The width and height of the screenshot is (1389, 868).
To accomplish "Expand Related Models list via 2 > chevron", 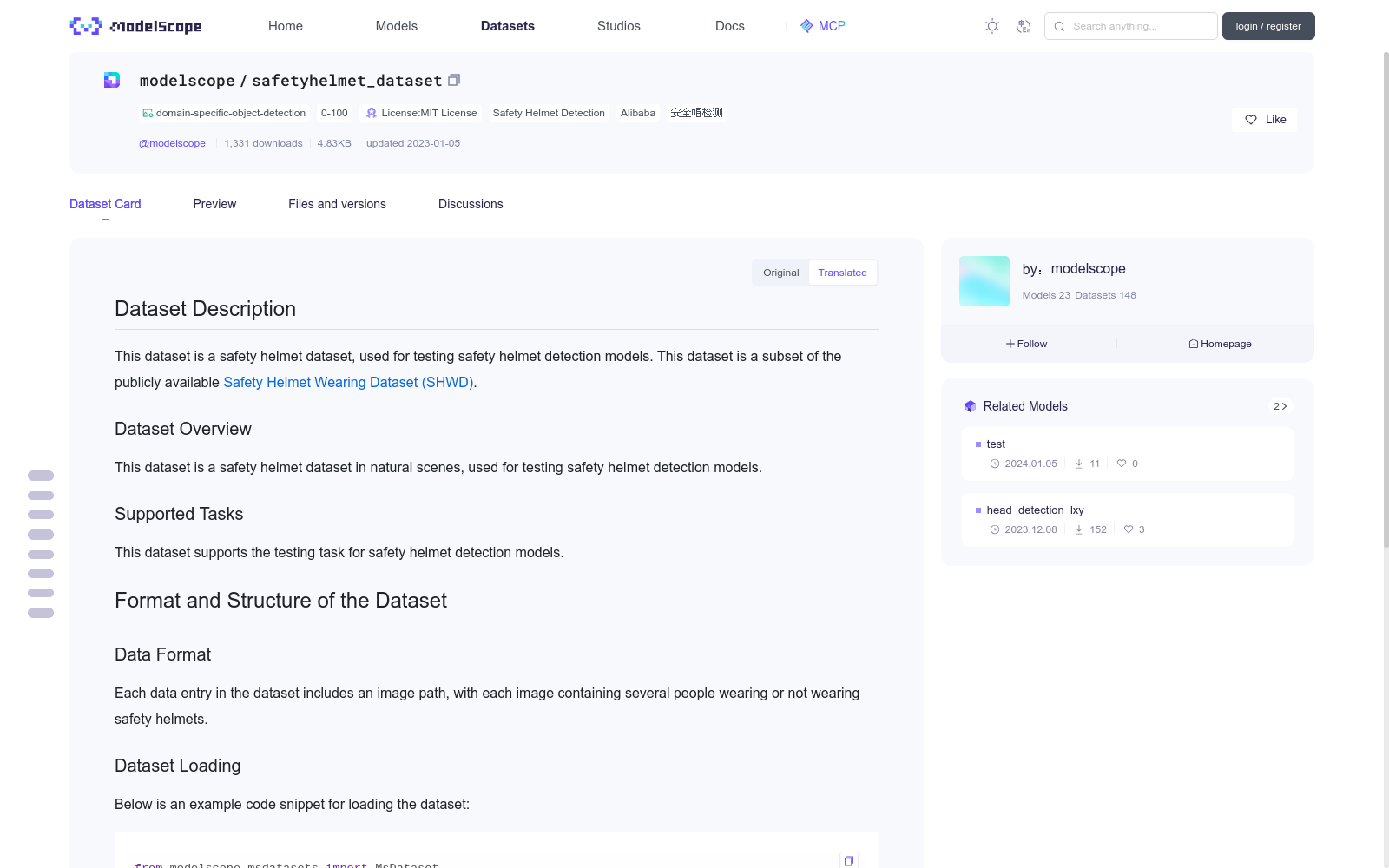I will pyautogui.click(x=1280, y=406).
